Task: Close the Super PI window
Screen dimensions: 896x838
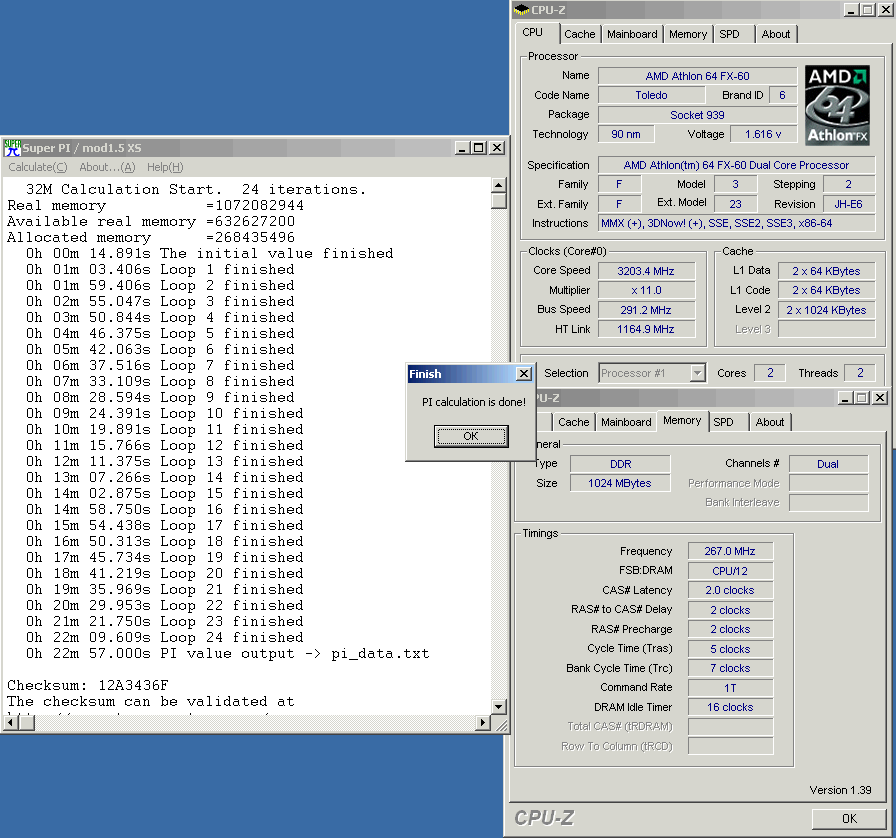Action: click(x=497, y=148)
